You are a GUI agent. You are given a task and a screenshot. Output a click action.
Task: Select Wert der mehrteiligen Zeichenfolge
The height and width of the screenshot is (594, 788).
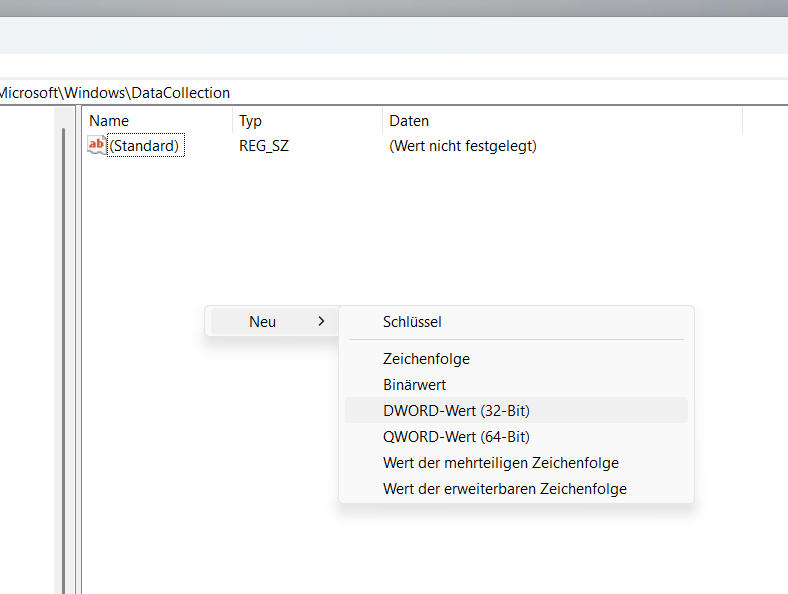[x=500, y=463]
